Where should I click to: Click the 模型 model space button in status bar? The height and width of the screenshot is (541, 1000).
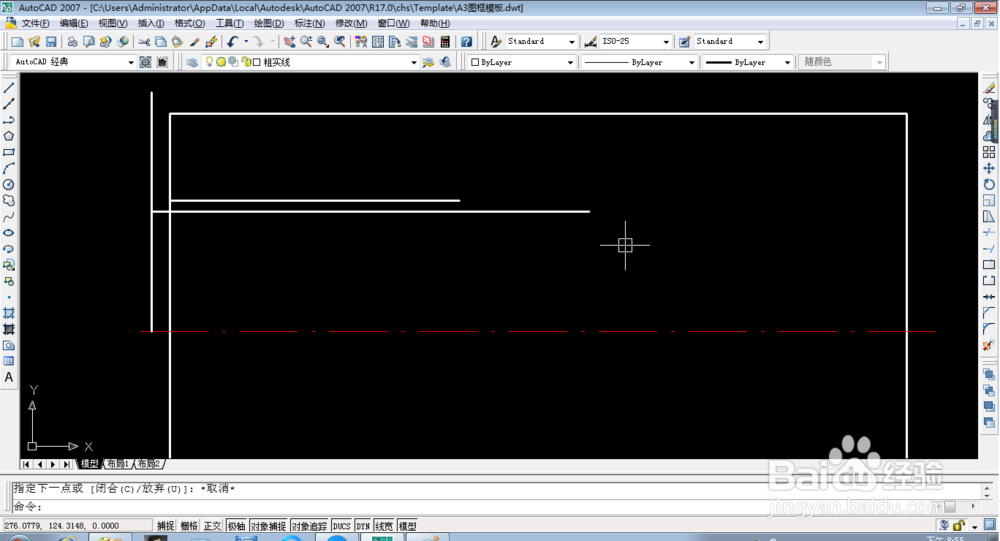tap(407, 526)
